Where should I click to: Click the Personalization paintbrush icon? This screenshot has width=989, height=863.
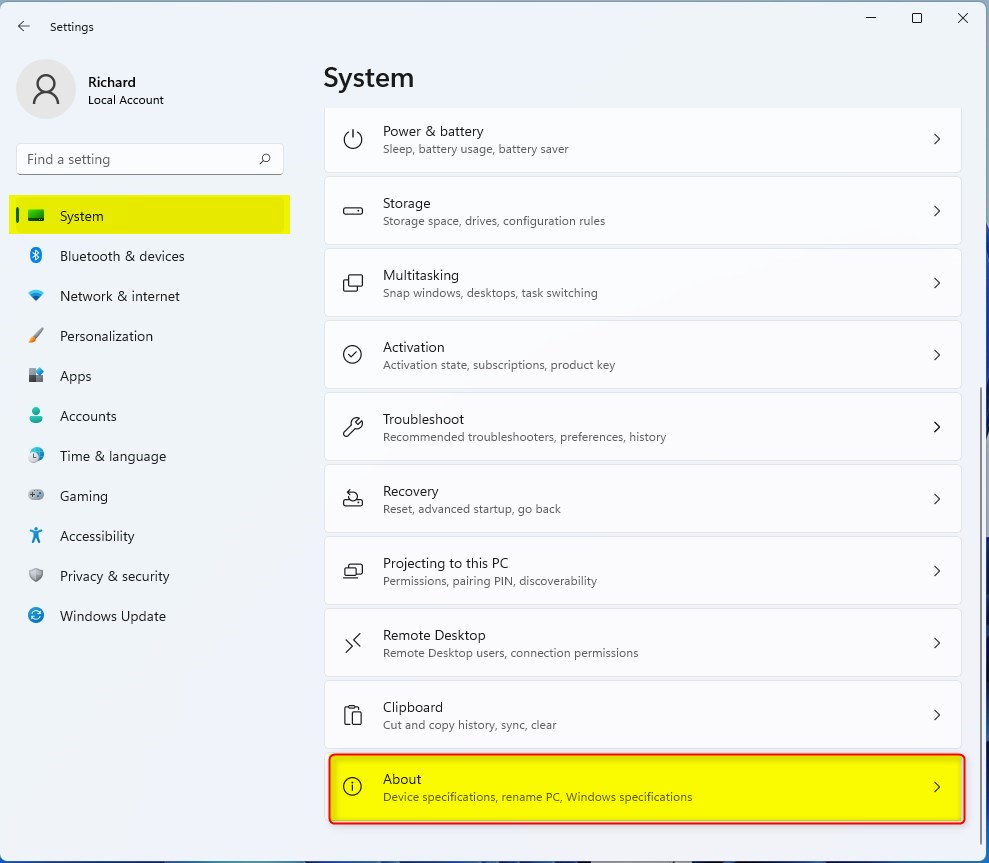36,336
